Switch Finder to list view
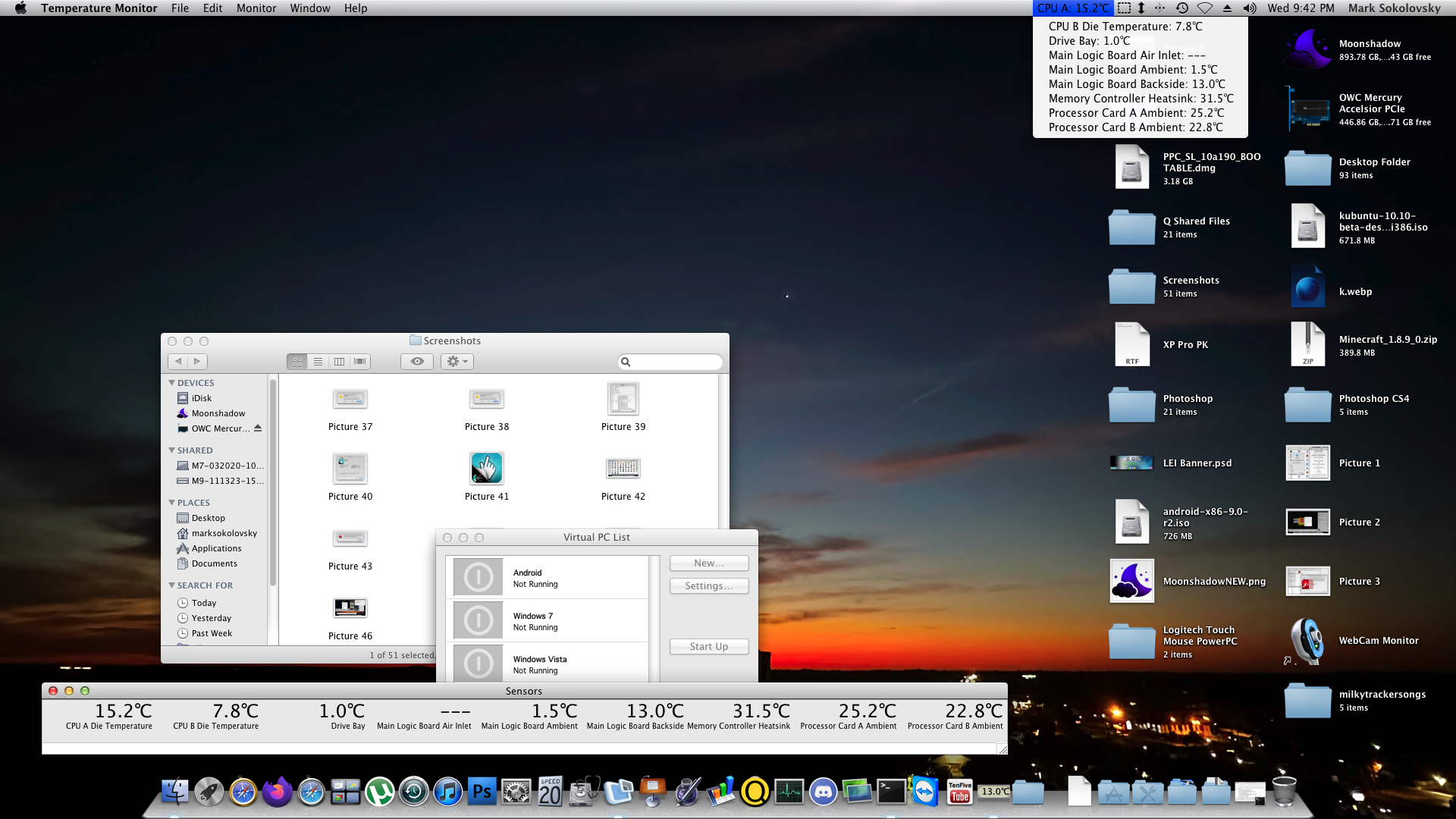Screen dimensions: 1456x819 pos(318,362)
